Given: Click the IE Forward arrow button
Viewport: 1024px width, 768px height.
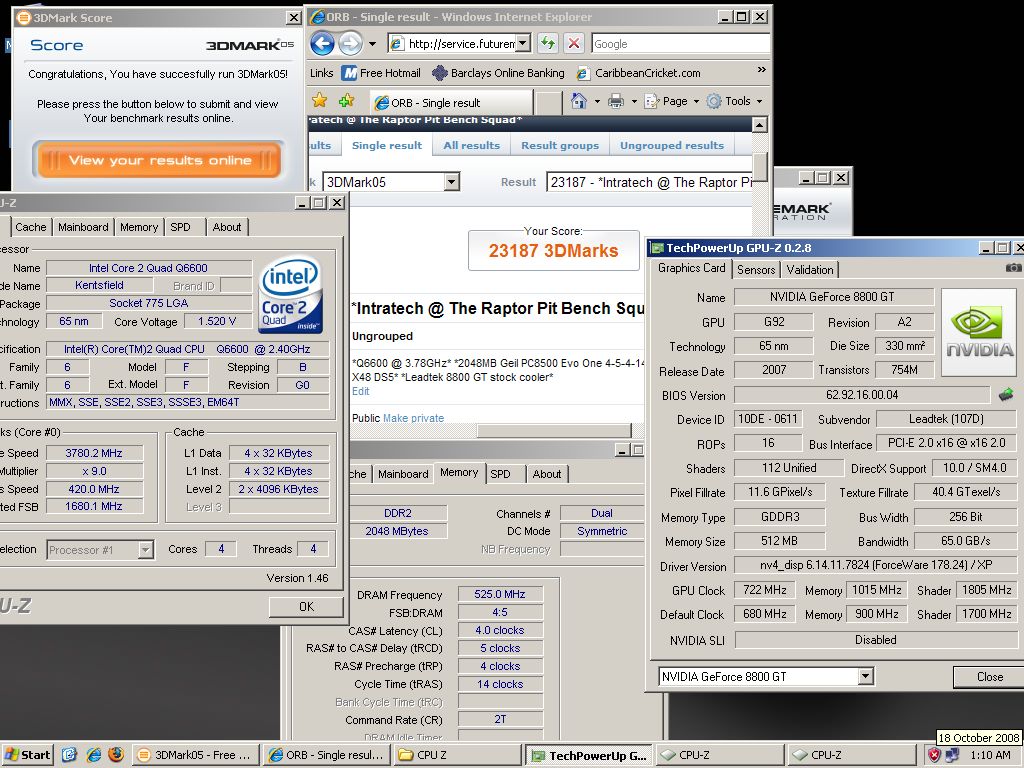Looking at the screenshot, I should coord(351,44).
